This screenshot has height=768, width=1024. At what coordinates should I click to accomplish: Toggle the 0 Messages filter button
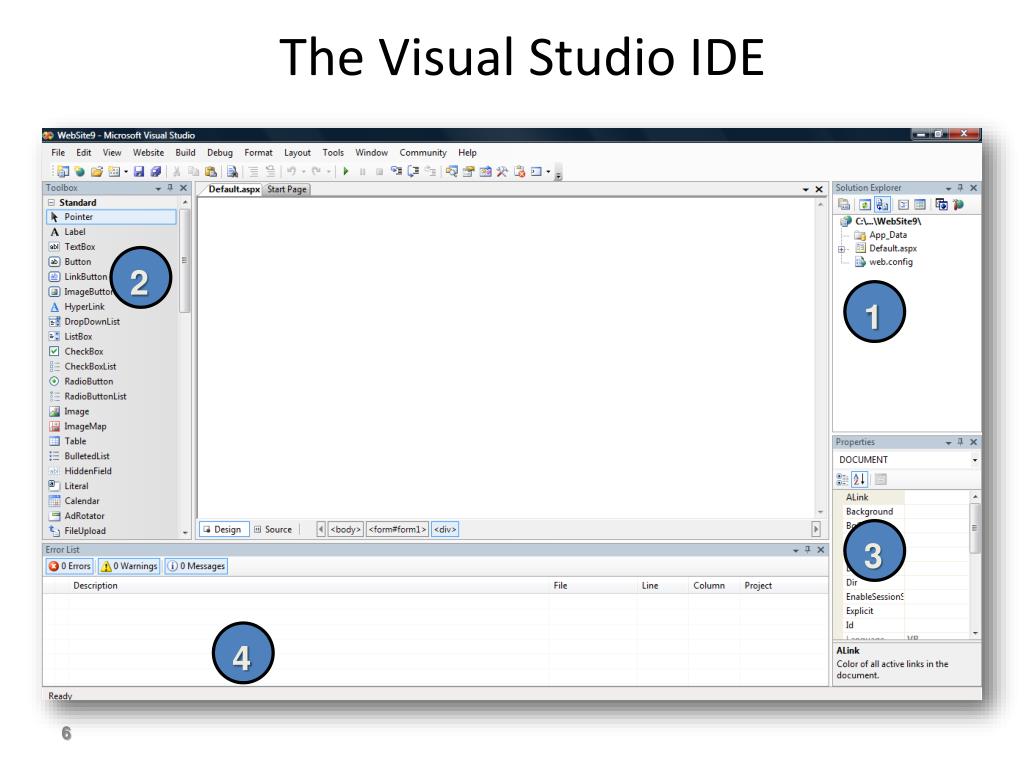click(196, 566)
